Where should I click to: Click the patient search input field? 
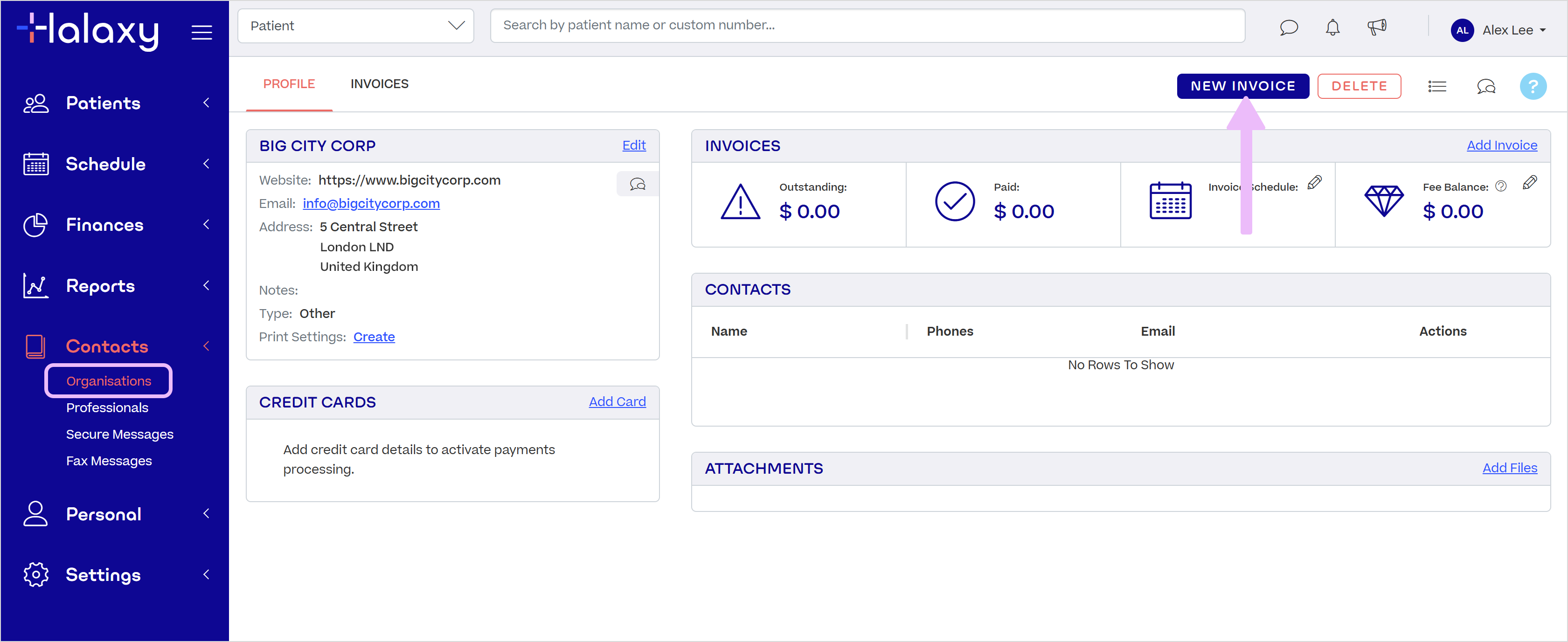tap(867, 26)
